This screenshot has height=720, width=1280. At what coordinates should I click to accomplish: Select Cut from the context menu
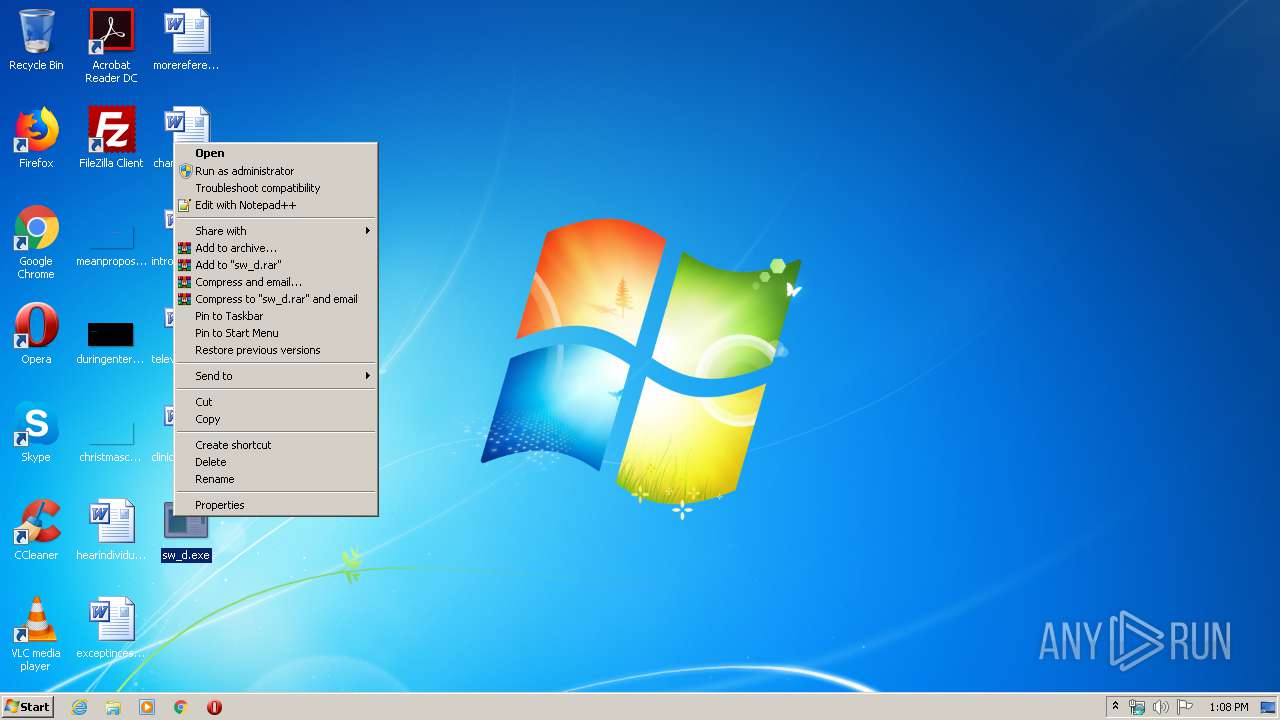tap(276, 402)
